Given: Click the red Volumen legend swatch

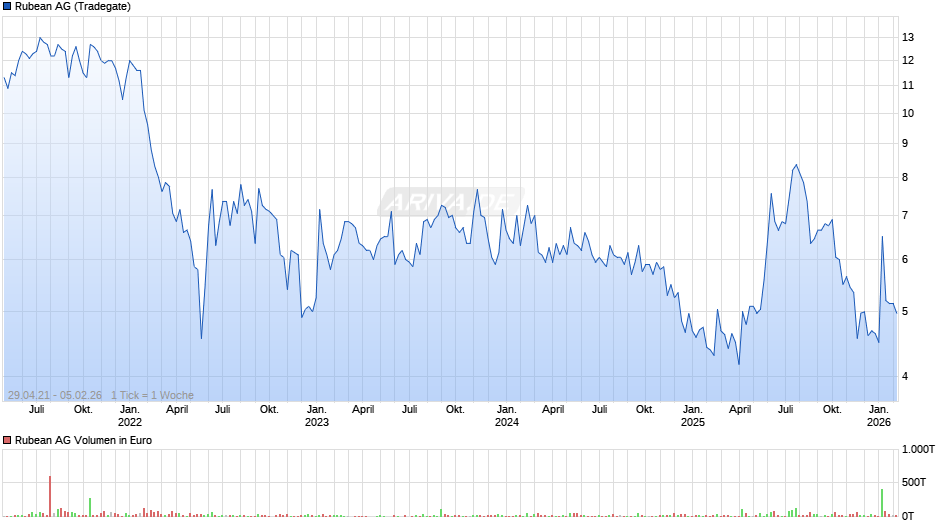Looking at the screenshot, I should pyautogui.click(x=7, y=440).
